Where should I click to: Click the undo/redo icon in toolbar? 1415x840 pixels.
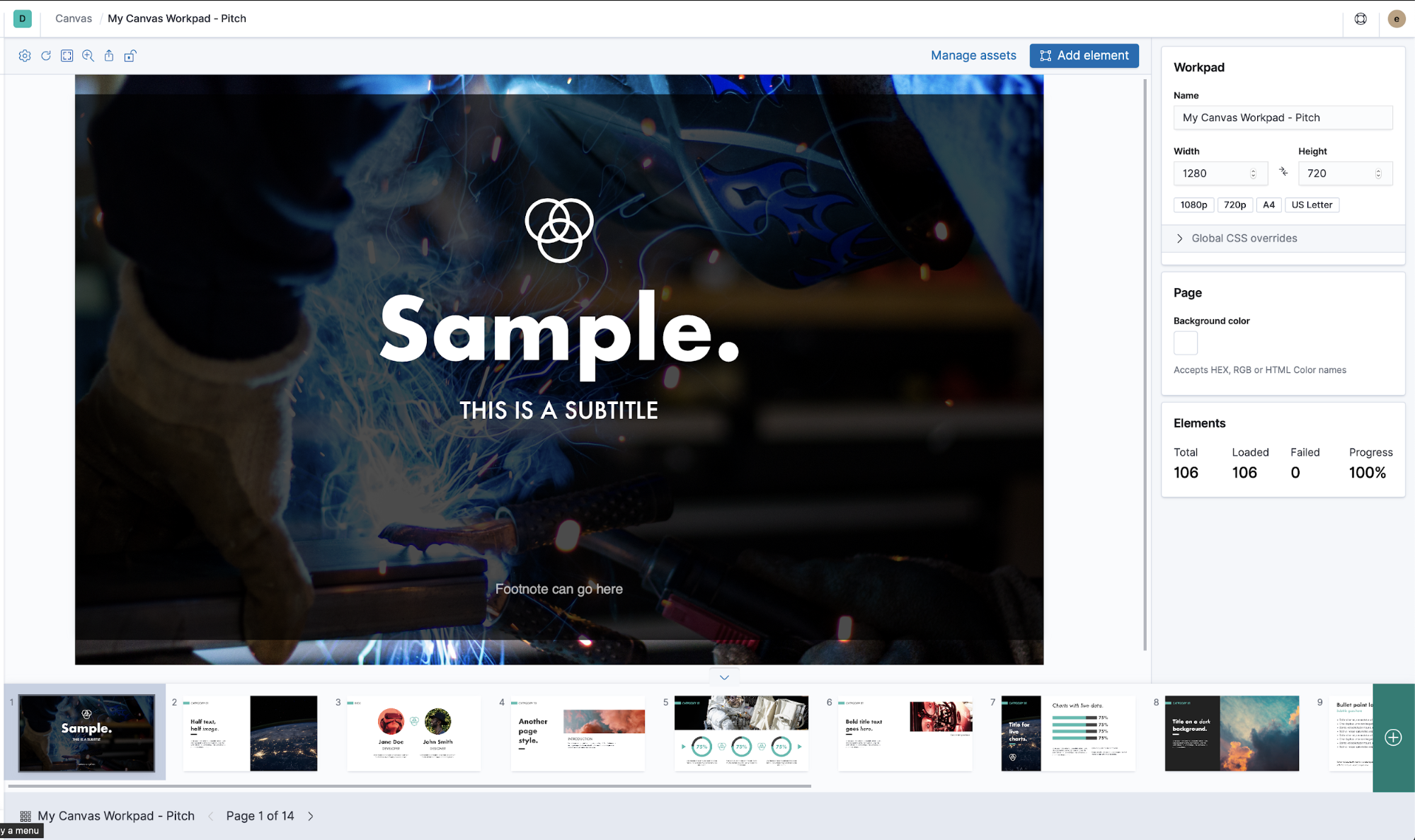click(x=46, y=56)
